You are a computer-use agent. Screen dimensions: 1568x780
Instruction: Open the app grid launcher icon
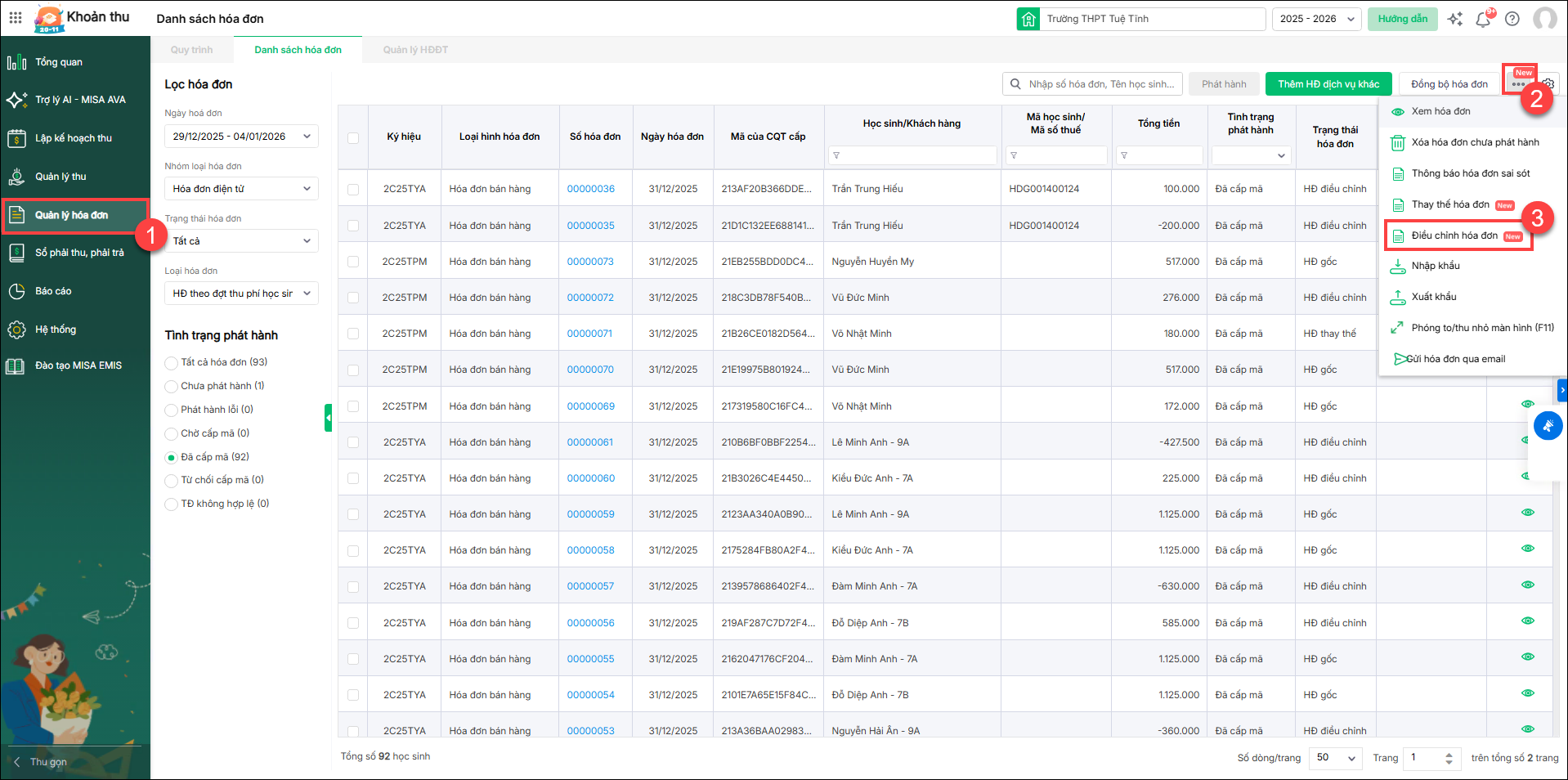click(x=16, y=18)
